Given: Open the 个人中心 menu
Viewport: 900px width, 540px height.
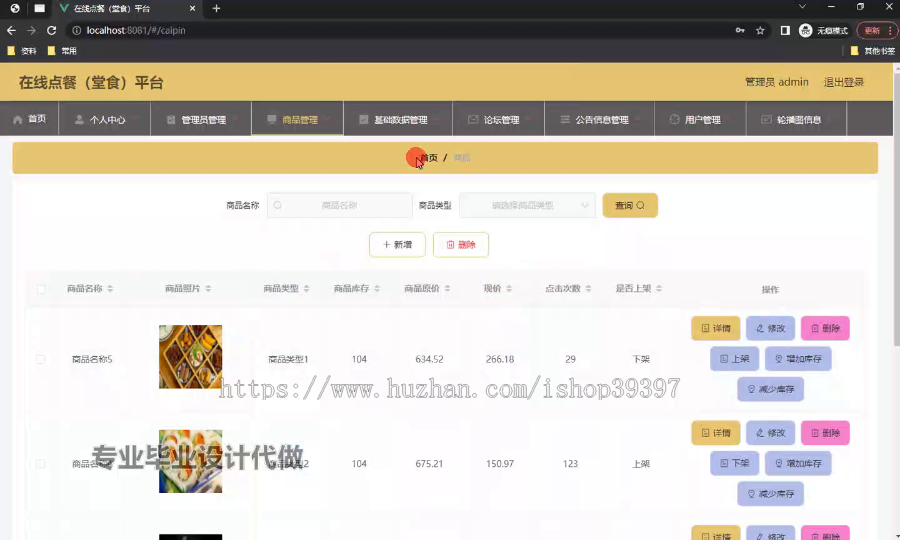Looking at the screenshot, I should coord(104,119).
